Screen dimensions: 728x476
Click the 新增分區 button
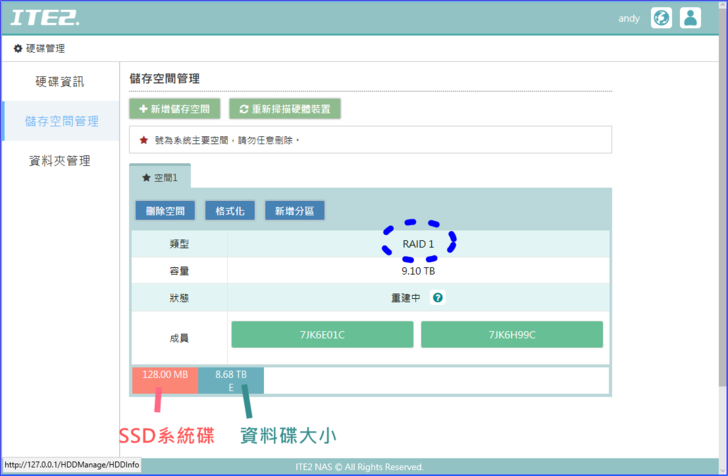pyautogui.click(x=294, y=211)
